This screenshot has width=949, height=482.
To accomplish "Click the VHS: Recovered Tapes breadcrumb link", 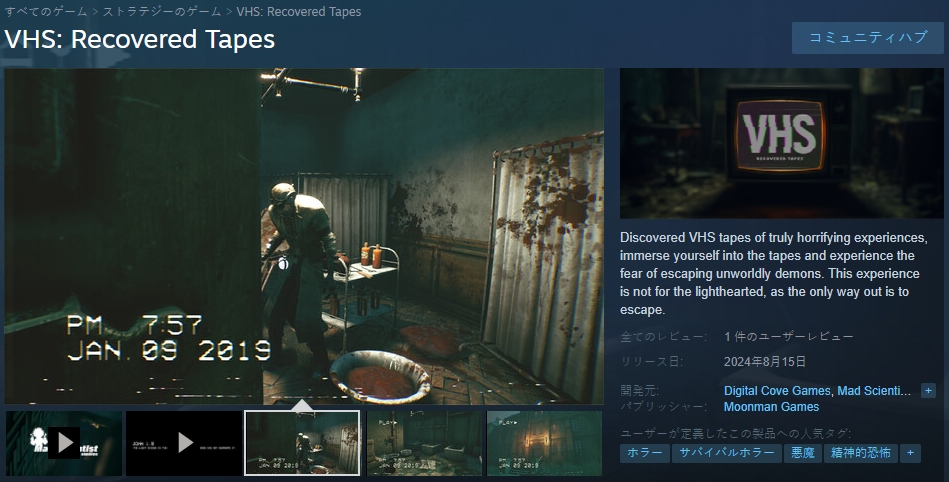I will 298,12.
